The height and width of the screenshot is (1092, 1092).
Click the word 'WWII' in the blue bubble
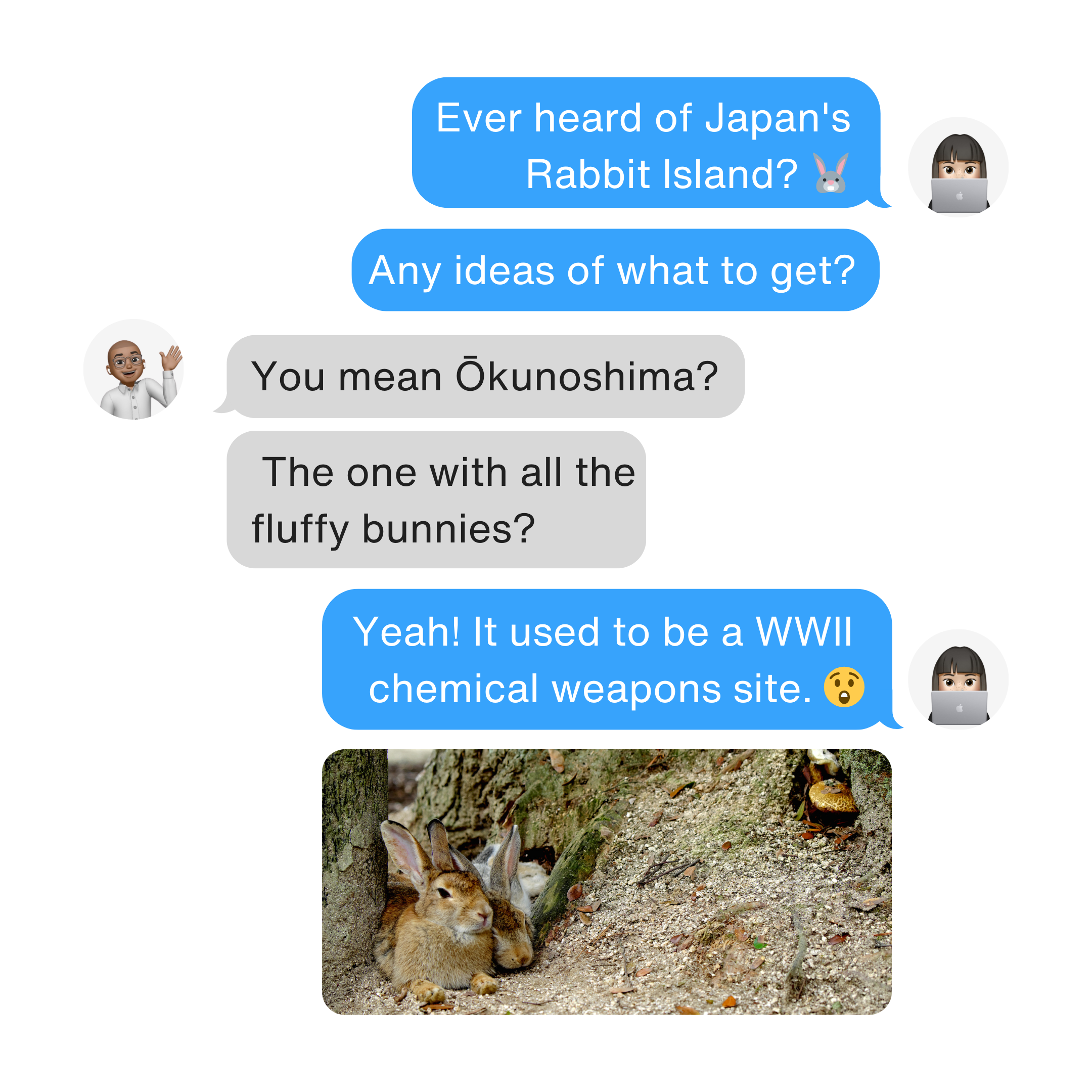pyautogui.click(x=804, y=631)
